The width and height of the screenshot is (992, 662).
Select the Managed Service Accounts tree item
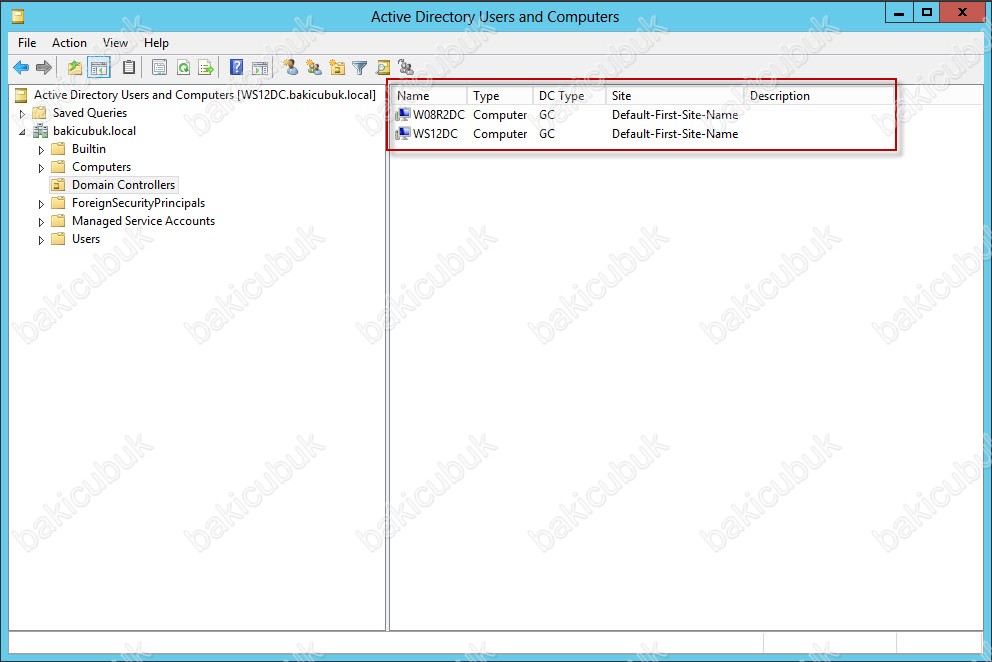(x=143, y=221)
